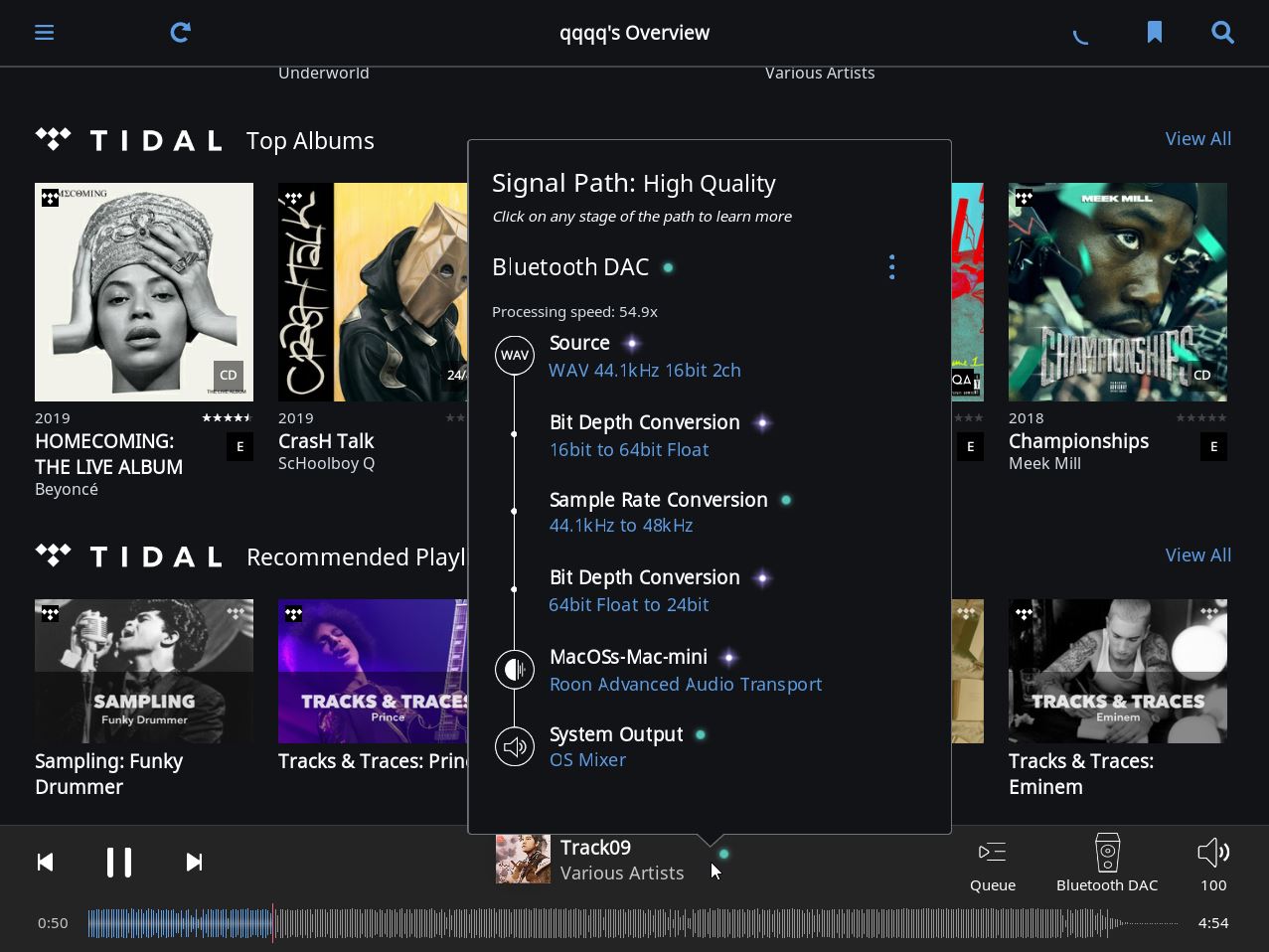The width and height of the screenshot is (1269, 952).
Task: Click the Sample Rate Conversion heading
Action: 659,500
